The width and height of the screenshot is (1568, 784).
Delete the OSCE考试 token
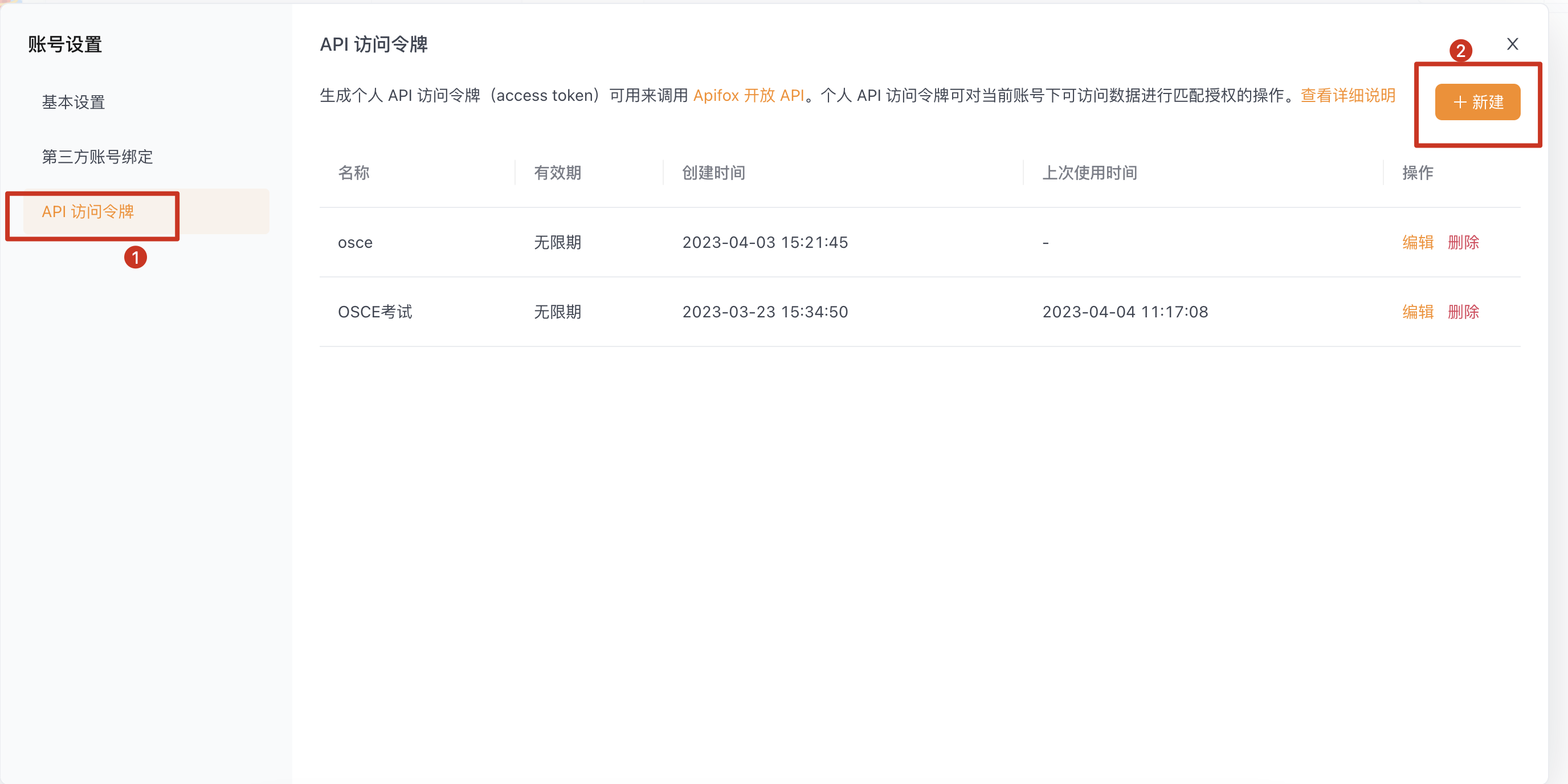click(x=1463, y=312)
